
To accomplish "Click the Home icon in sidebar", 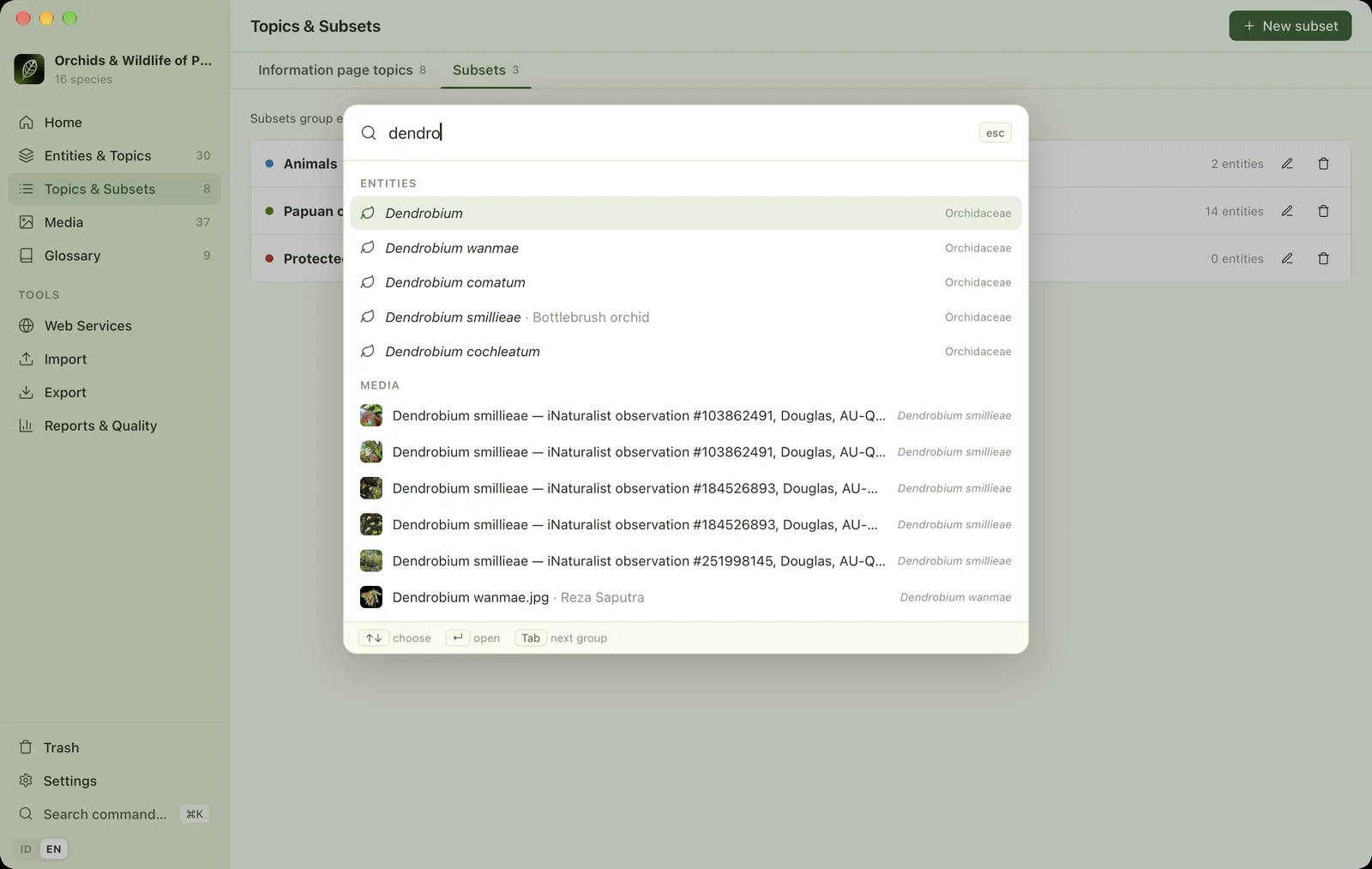I will point(27,123).
